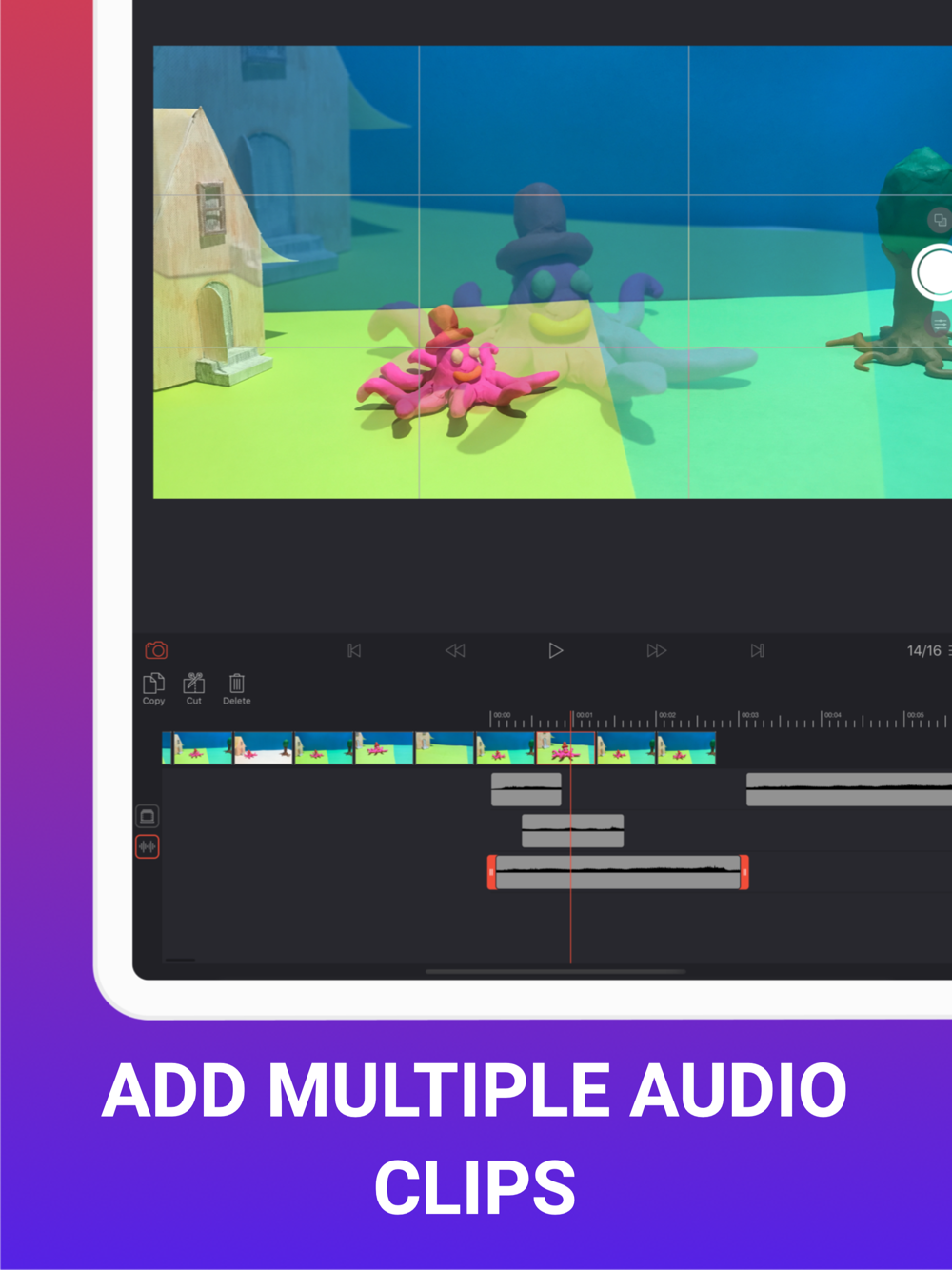Click the left red trim handle
Screen dimensions: 952x1270
pos(491,872)
